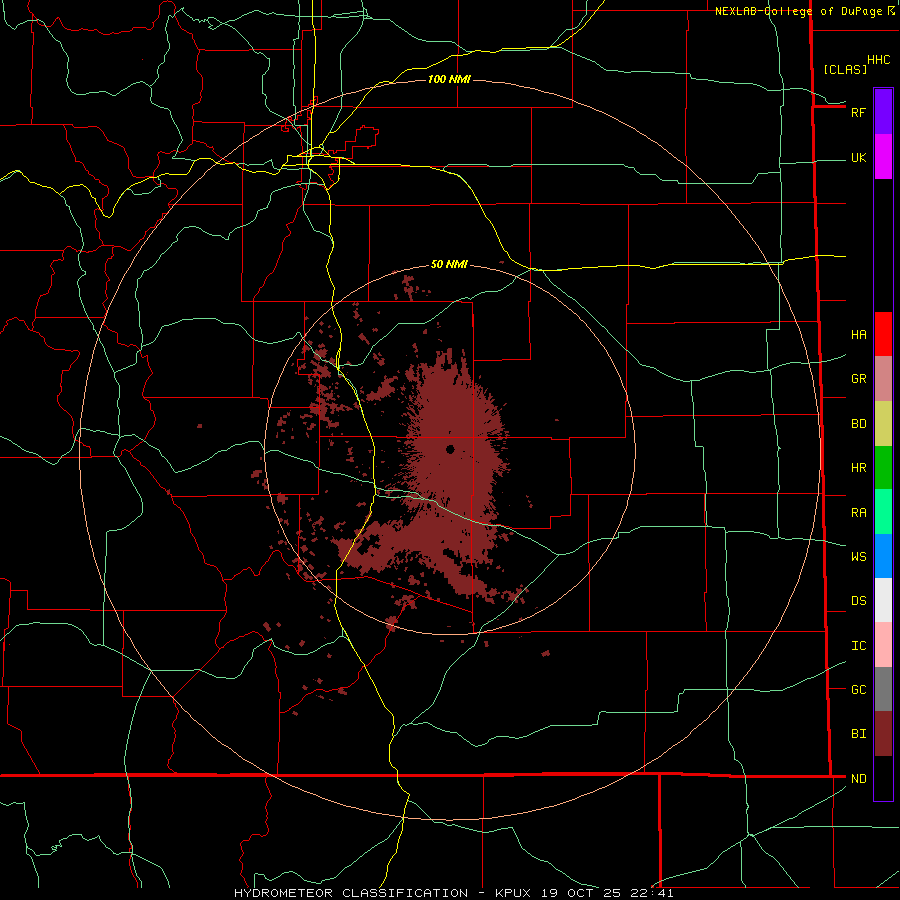Select the IC pink legend swatch
The width and height of the screenshot is (900, 900).
pos(883,645)
